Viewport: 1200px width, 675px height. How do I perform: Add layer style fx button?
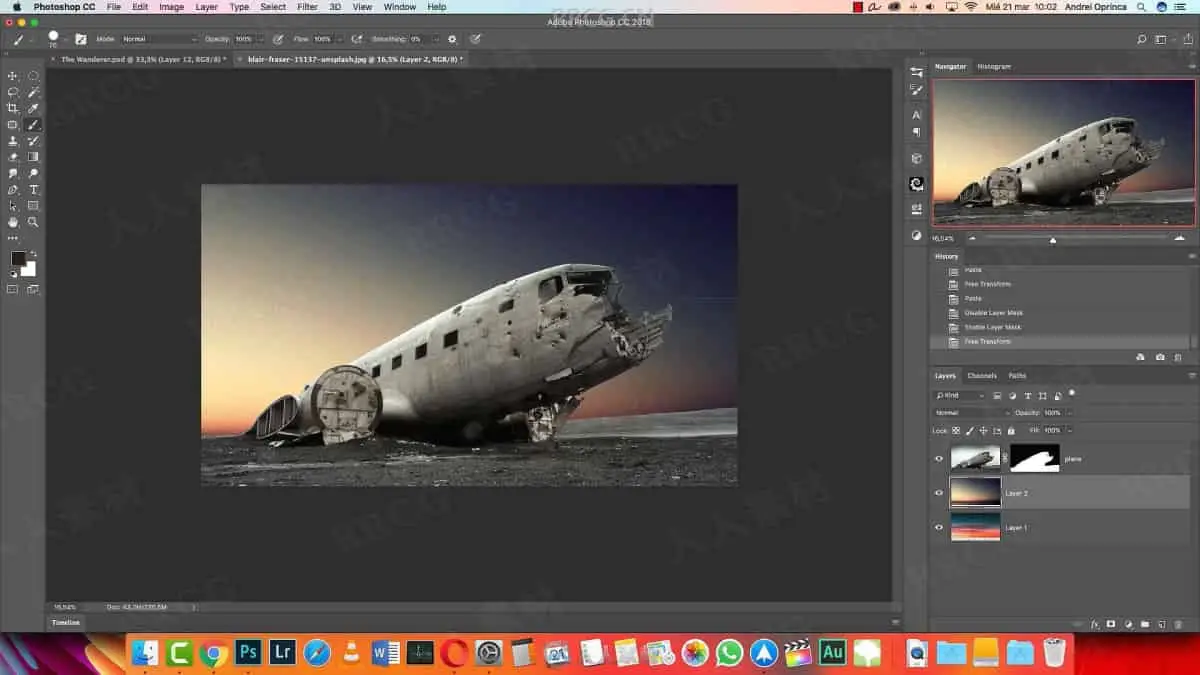[1095, 624]
